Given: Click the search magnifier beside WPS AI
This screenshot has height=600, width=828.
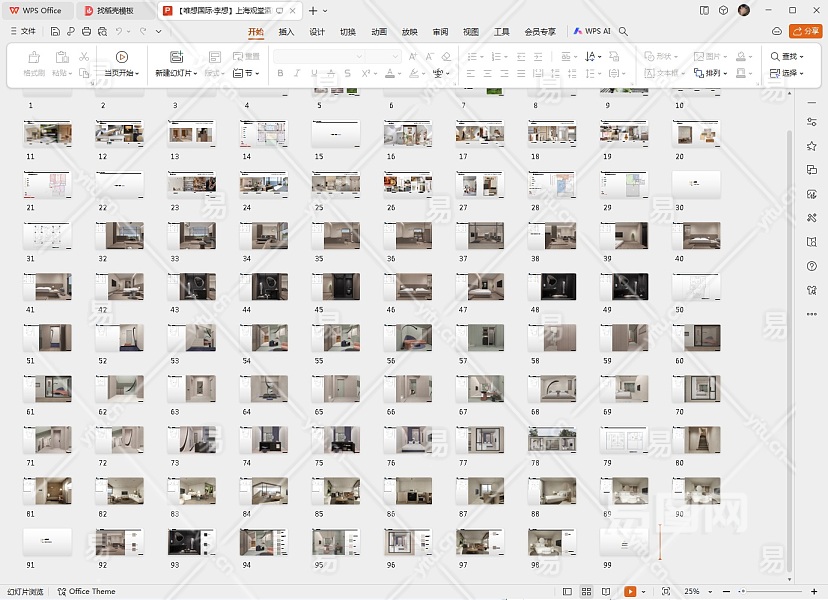Looking at the screenshot, I should coord(624,32).
